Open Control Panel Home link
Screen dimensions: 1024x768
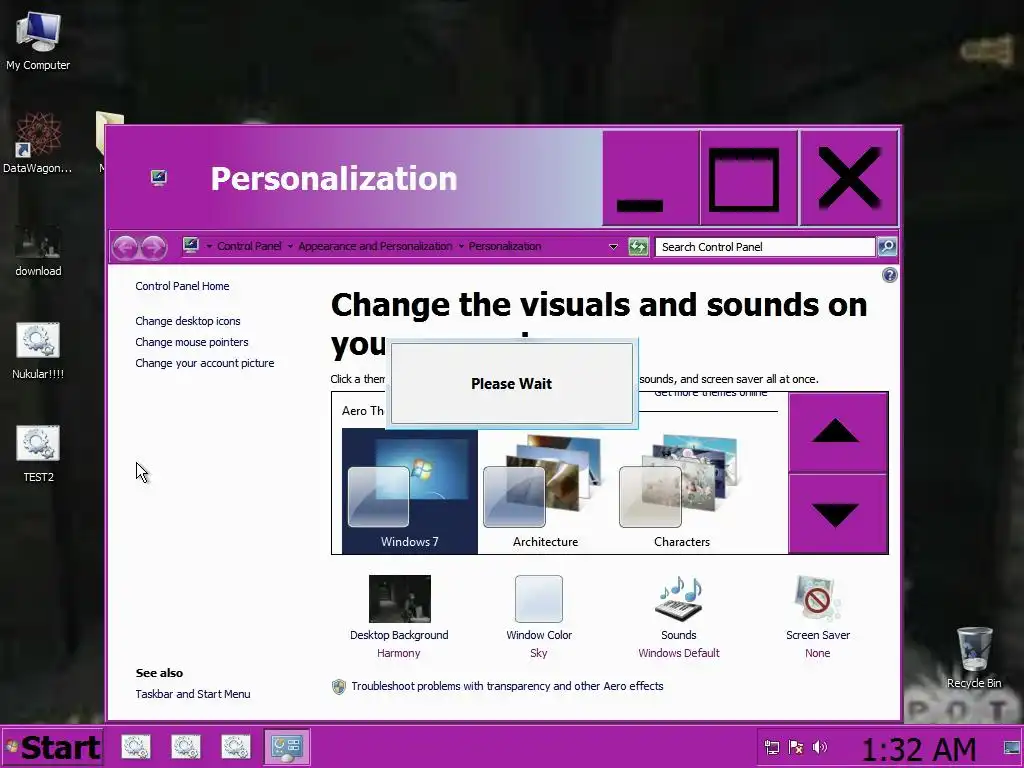[182, 286]
